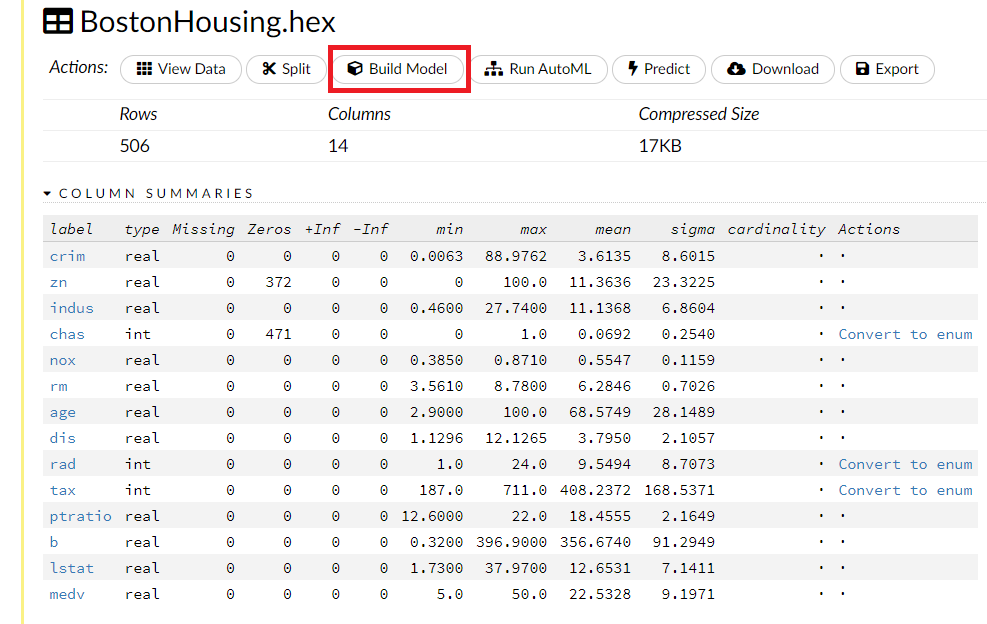
Task: Click the View Data button
Action: pos(181,69)
